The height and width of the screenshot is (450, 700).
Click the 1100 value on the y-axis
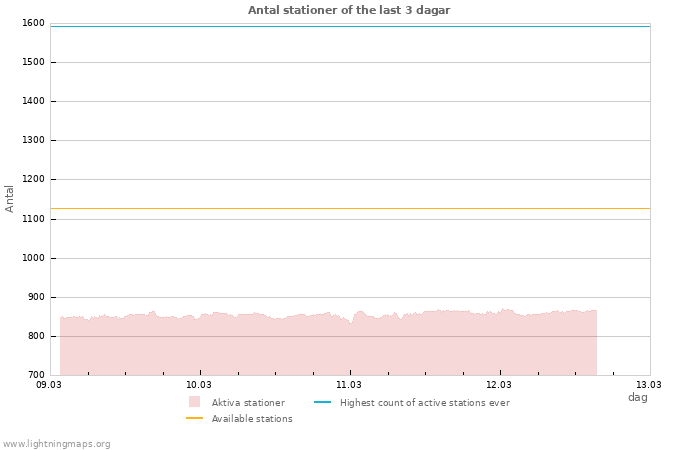click(x=33, y=219)
